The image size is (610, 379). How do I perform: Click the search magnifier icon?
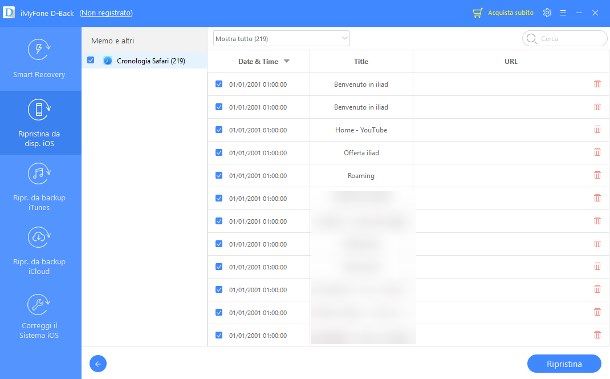(x=531, y=39)
